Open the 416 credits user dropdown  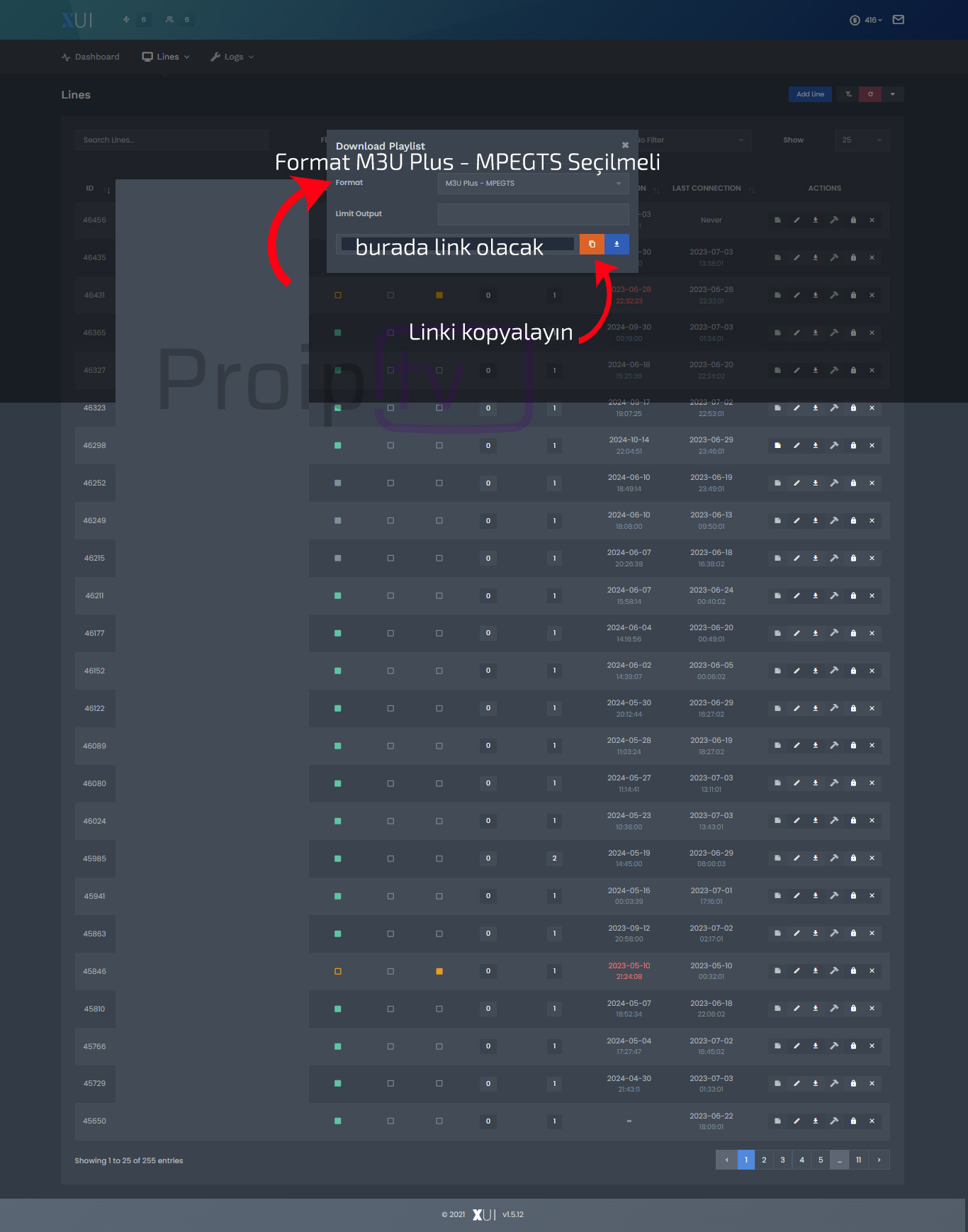867,20
